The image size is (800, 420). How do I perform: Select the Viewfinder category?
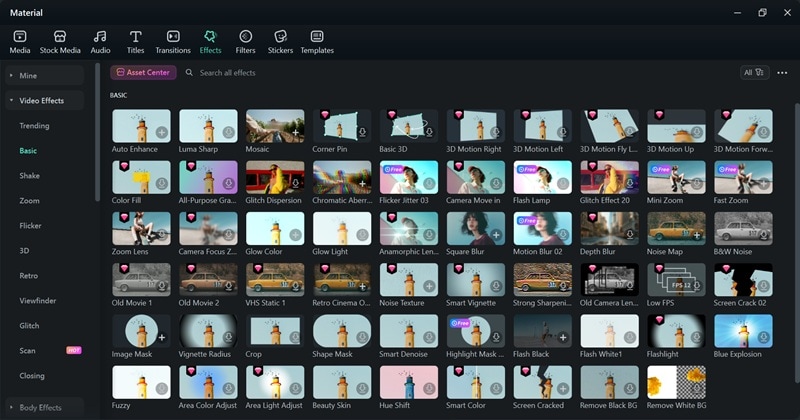point(38,301)
